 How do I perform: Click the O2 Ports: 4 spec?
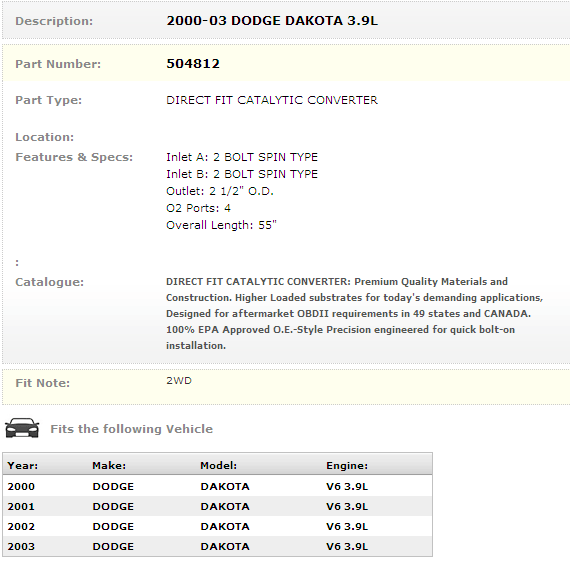pos(198,208)
